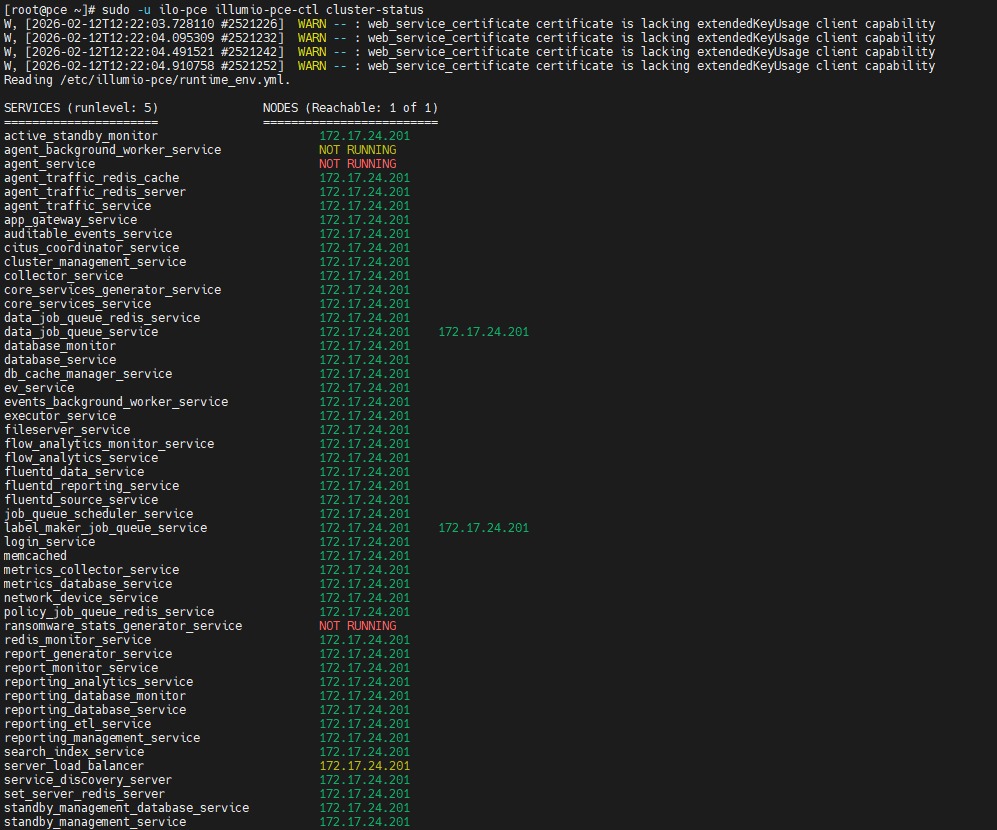Image resolution: width=997 pixels, height=830 pixels.
Task: Click citus_coordinator_service name
Action: click(92, 247)
